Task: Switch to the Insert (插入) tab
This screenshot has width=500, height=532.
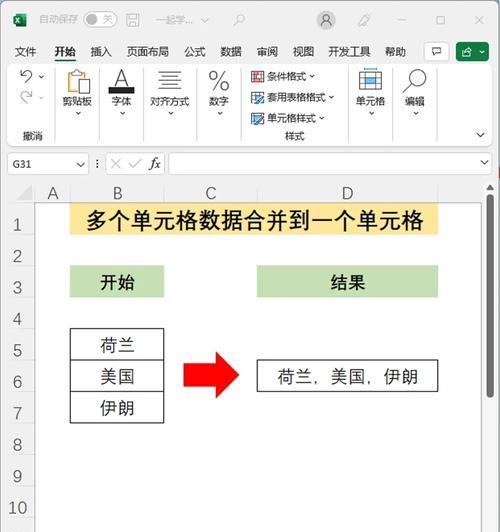Action: (x=101, y=52)
